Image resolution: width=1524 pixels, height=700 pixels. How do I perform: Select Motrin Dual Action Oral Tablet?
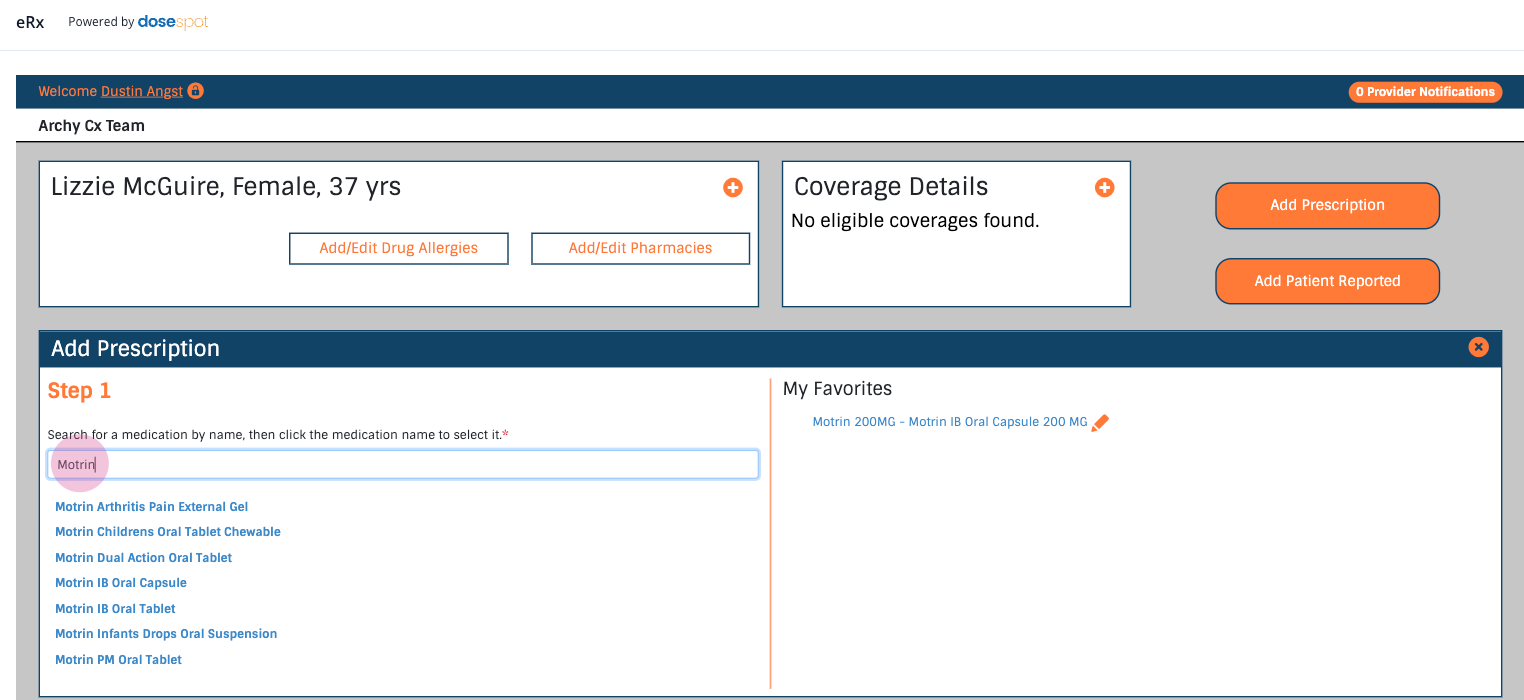(x=144, y=558)
